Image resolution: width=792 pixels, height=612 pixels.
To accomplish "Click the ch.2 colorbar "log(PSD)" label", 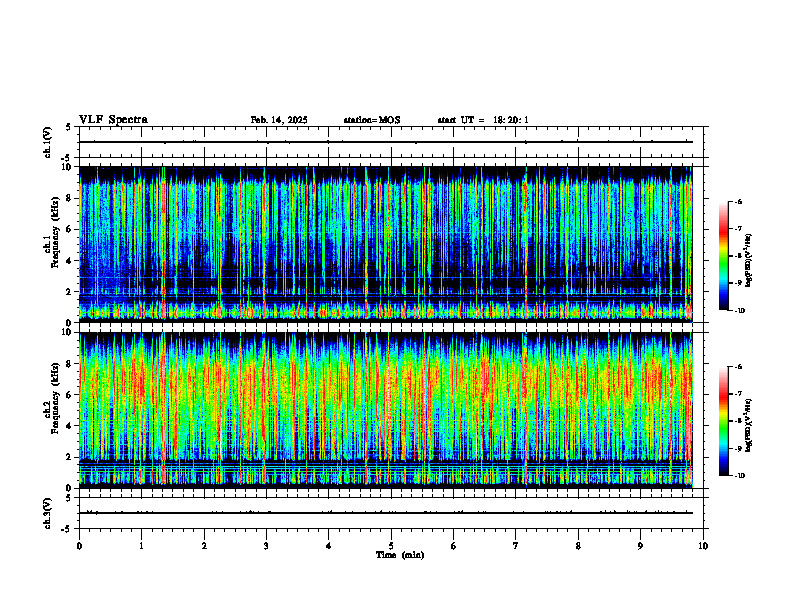I will (749, 425).
